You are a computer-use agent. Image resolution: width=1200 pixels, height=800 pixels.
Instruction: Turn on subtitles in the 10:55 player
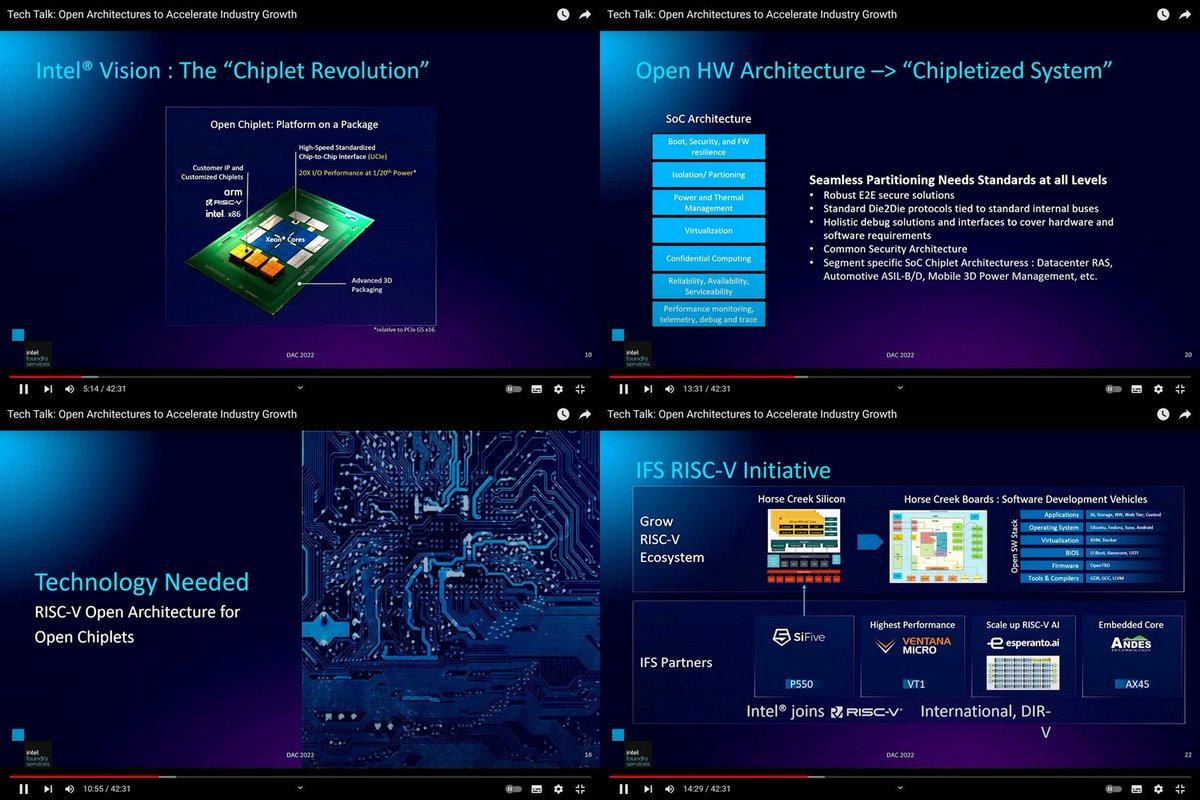[536, 788]
